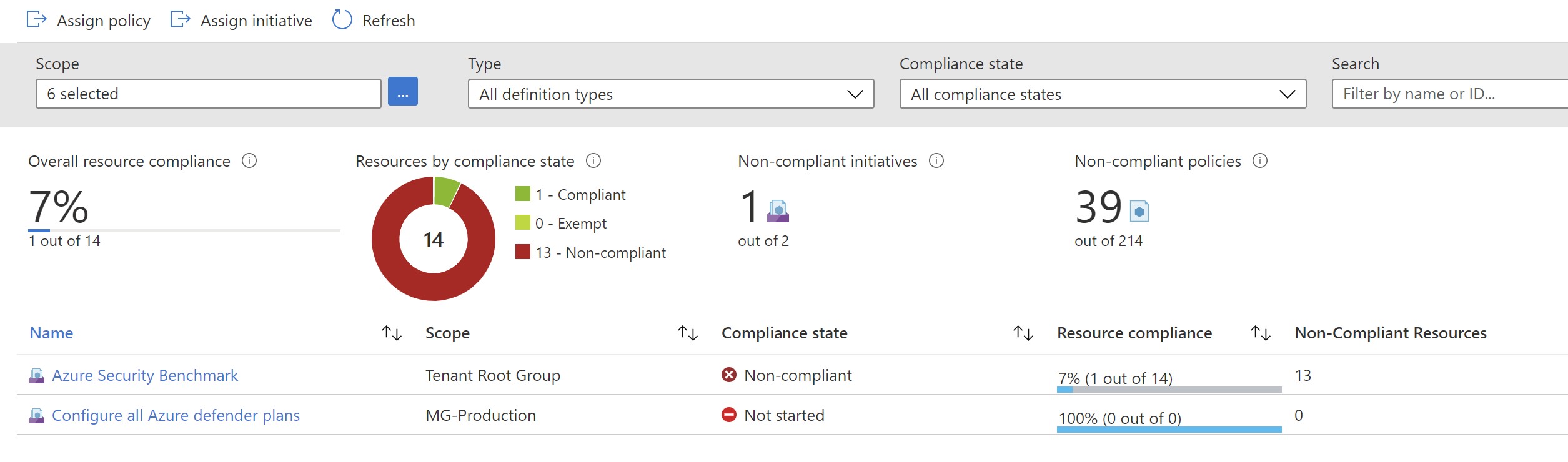Open the Azure Security Benchmark initiative link

click(x=145, y=375)
